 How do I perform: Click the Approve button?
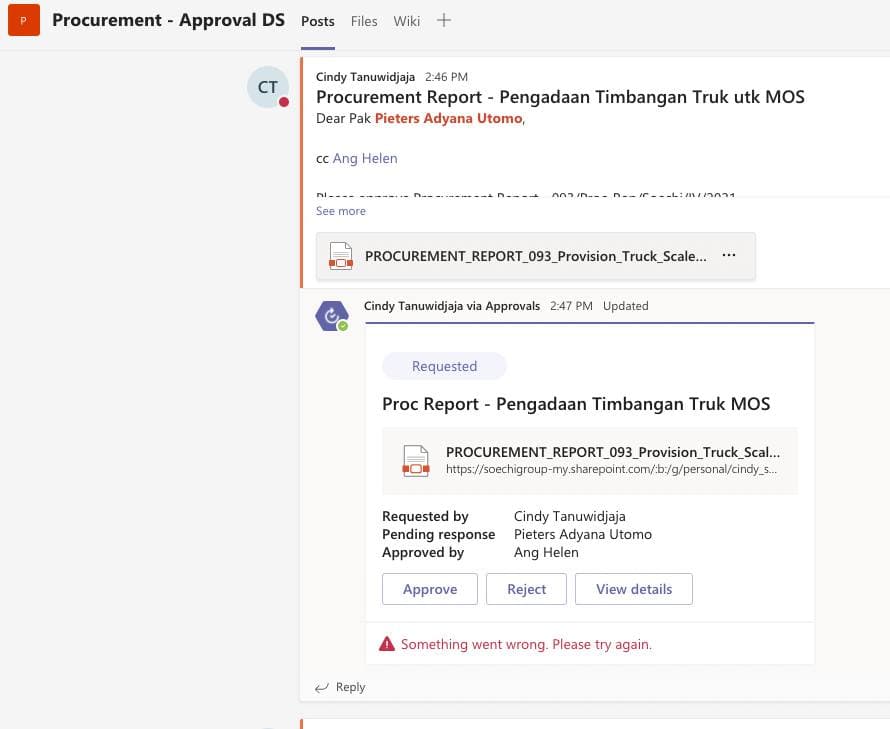pyautogui.click(x=430, y=589)
